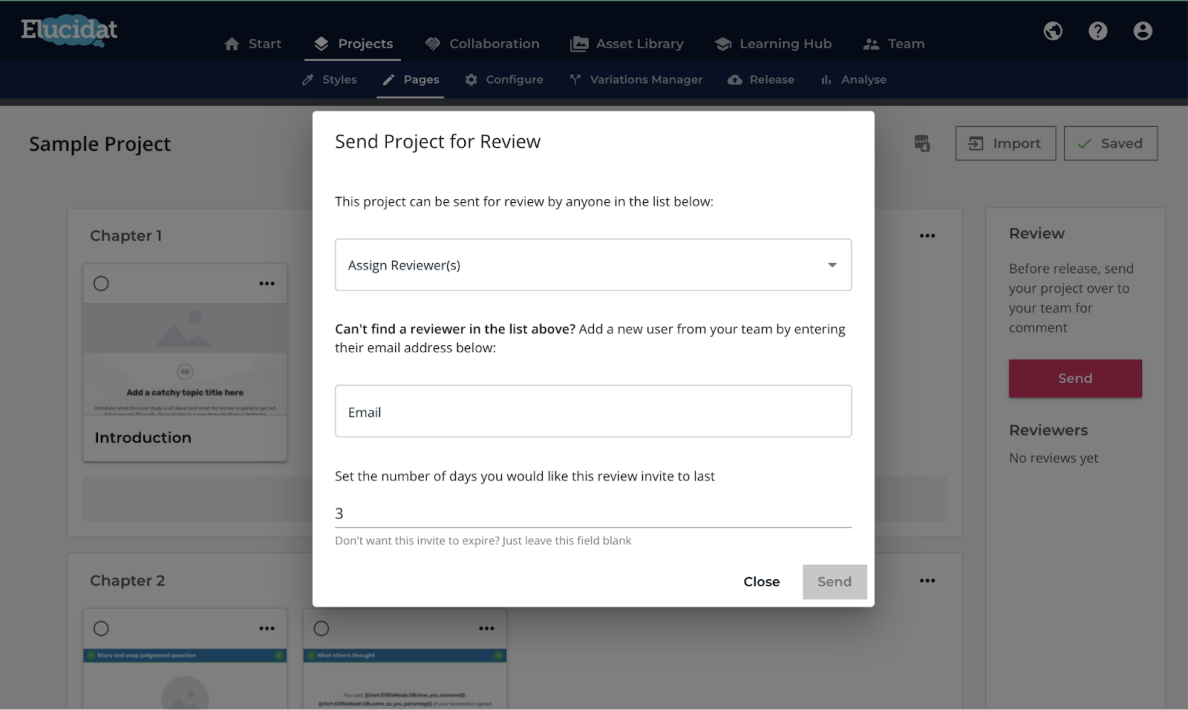Click the Chapter 1 heading
Screen dimensions: 1188x710
[x=126, y=236]
